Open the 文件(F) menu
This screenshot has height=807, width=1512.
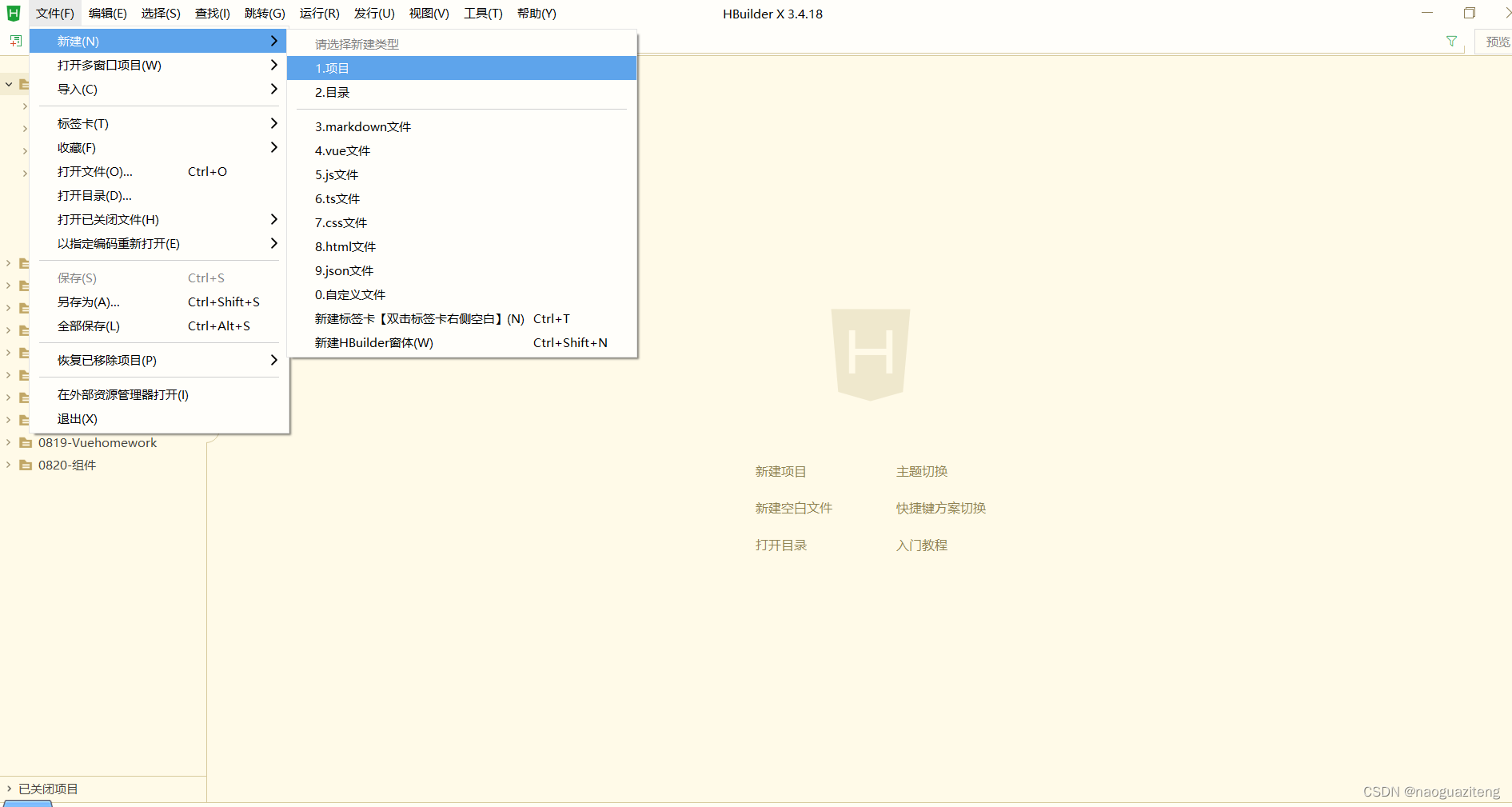coord(54,14)
